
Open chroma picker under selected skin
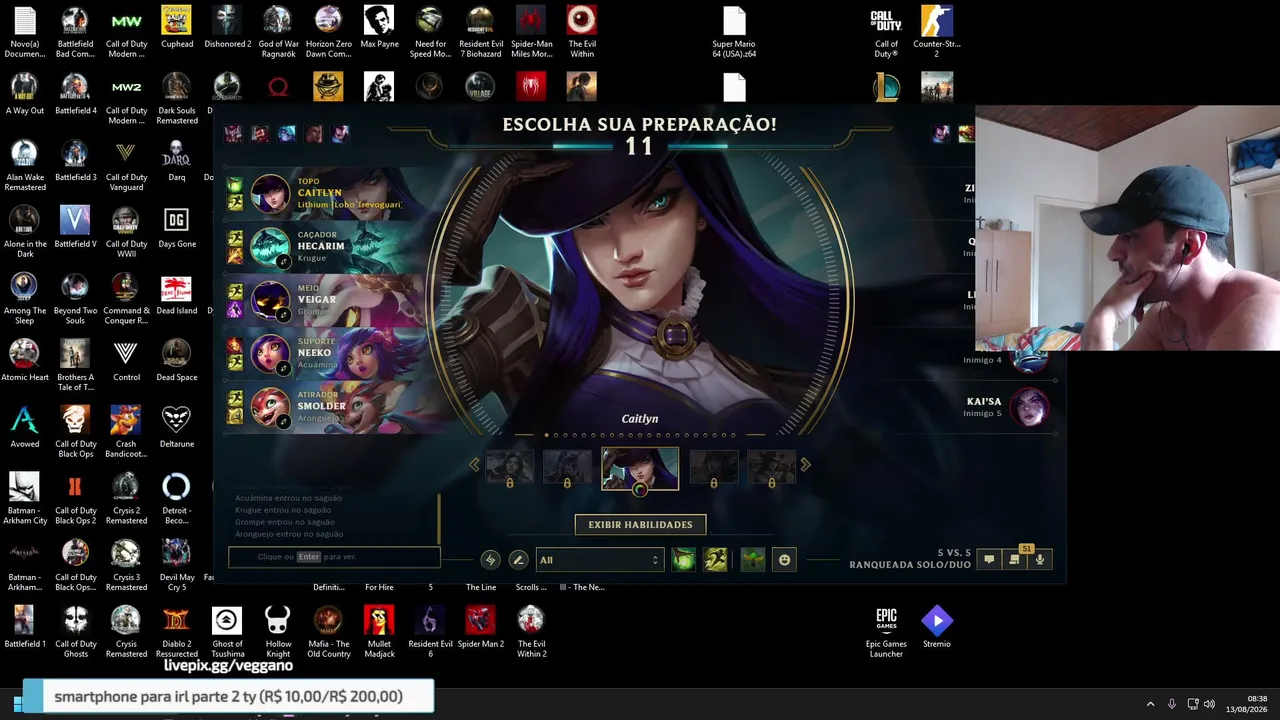click(640, 489)
